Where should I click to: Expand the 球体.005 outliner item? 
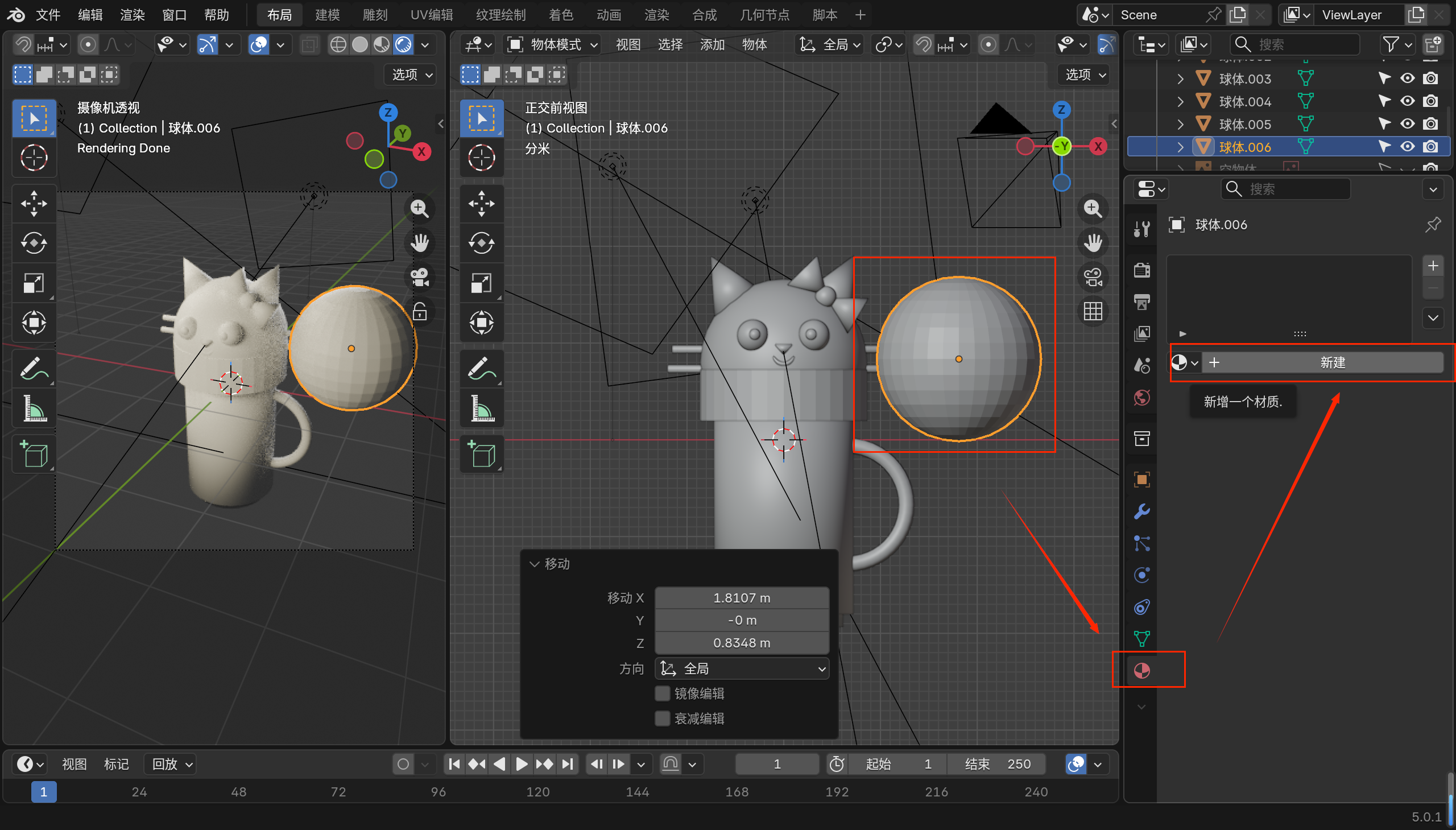click(x=1180, y=124)
